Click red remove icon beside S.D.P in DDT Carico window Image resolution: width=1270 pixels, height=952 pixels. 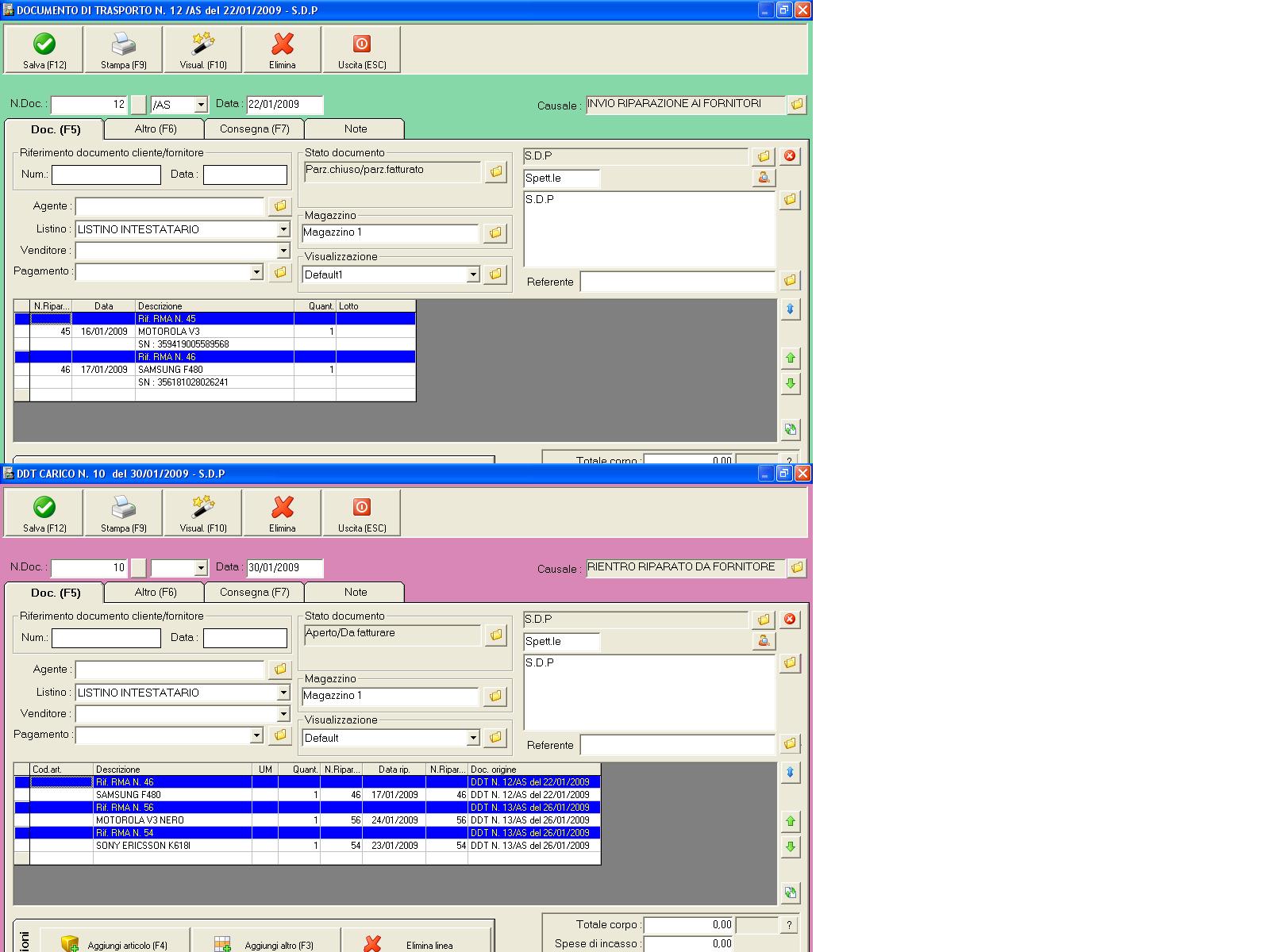click(790, 619)
